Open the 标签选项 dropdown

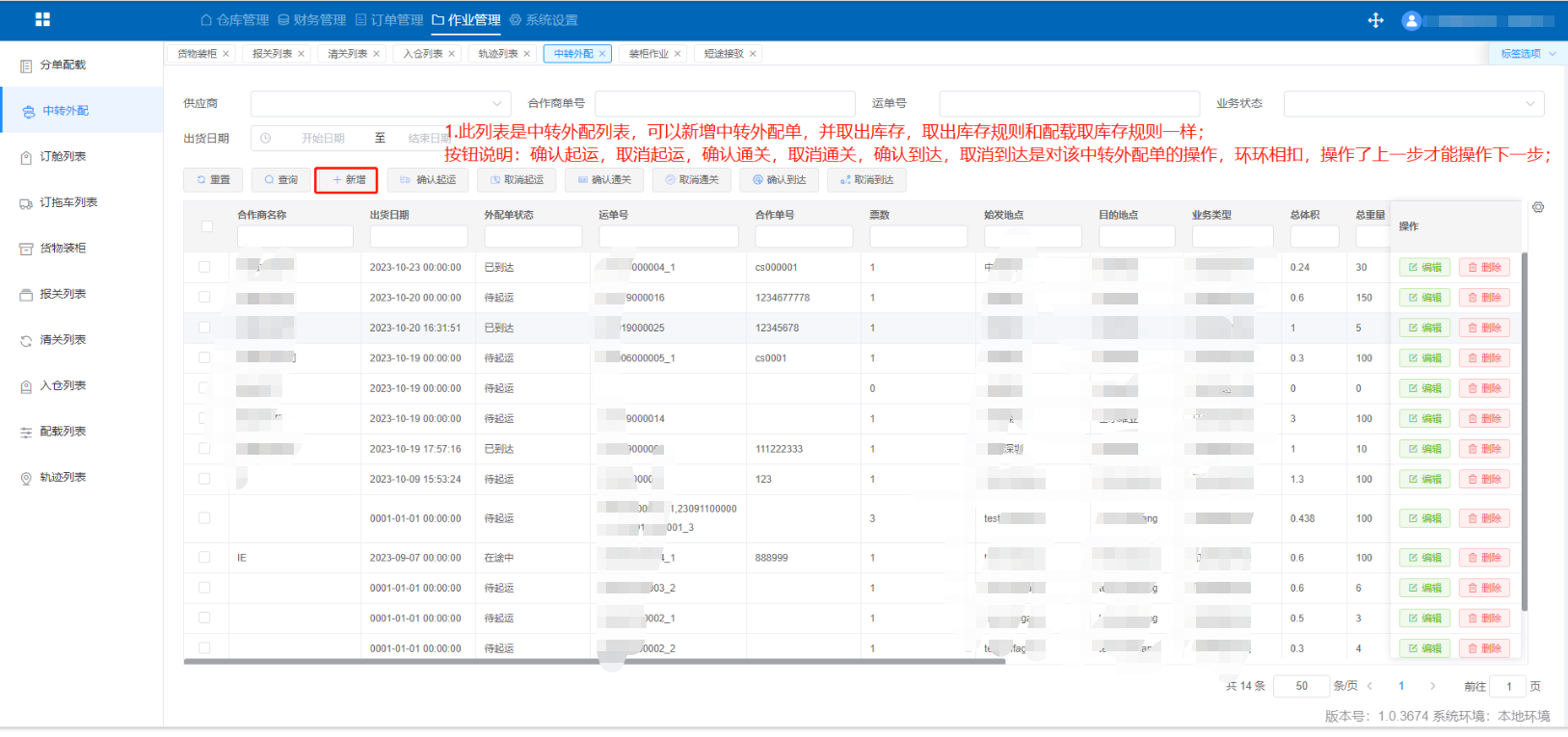coord(1528,54)
